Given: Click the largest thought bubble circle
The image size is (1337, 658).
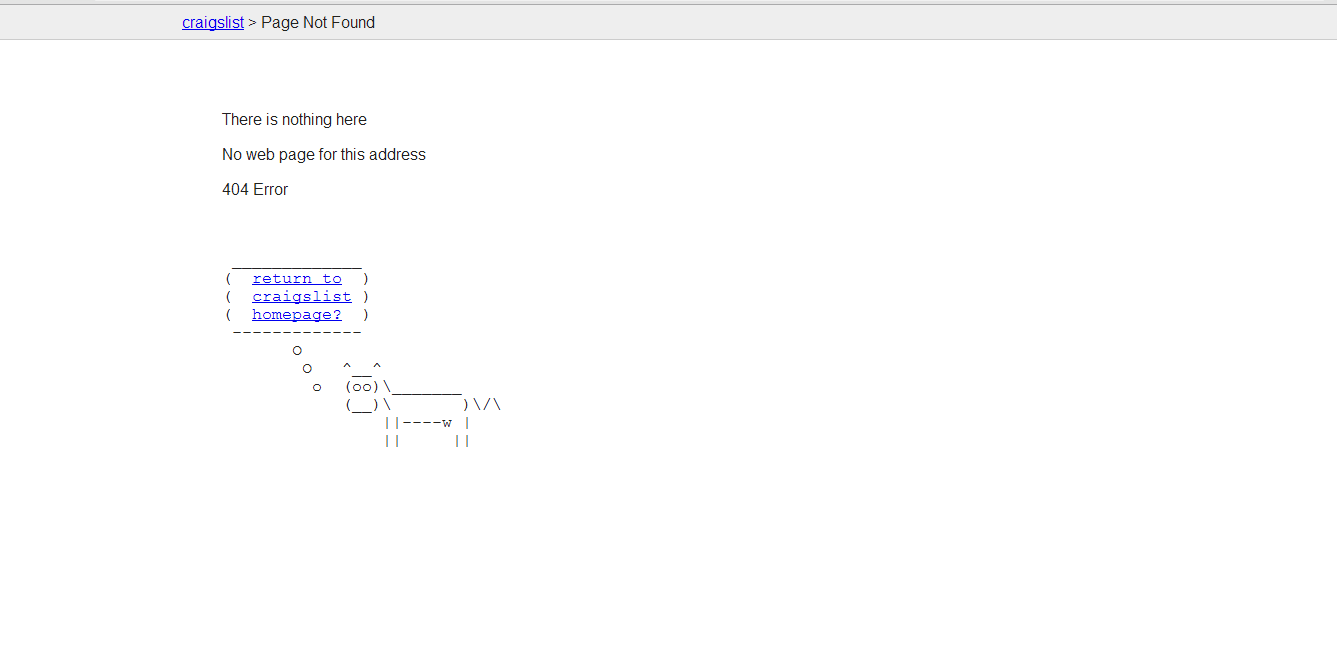Looking at the screenshot, I should coord(297,350).
